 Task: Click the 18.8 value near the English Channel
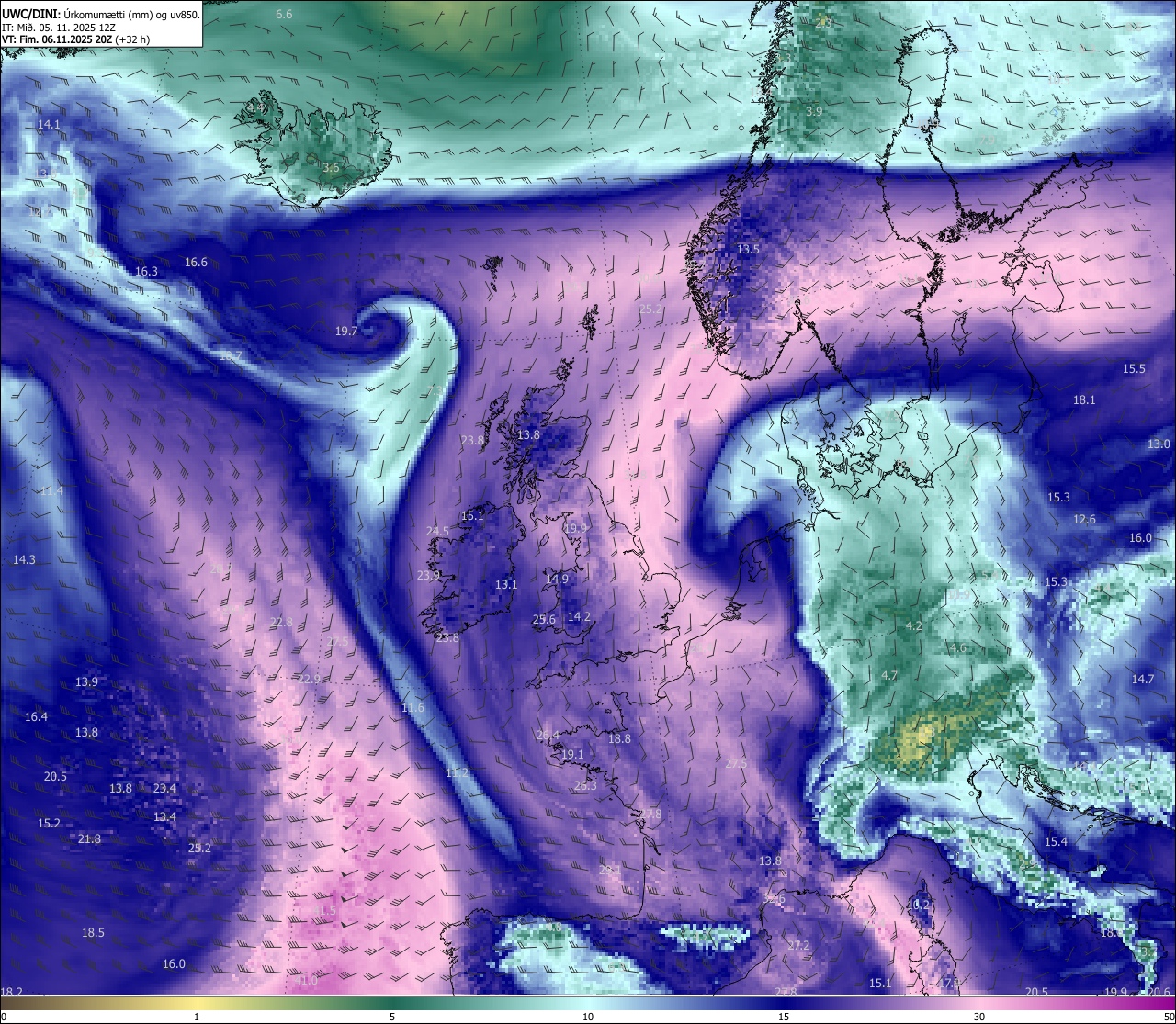coord(620,738)
